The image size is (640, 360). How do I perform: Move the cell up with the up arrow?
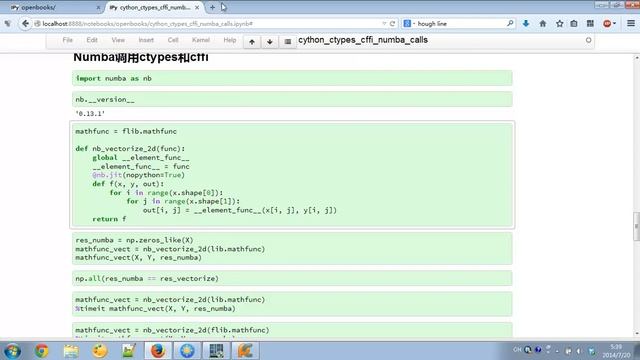[252, 42]
